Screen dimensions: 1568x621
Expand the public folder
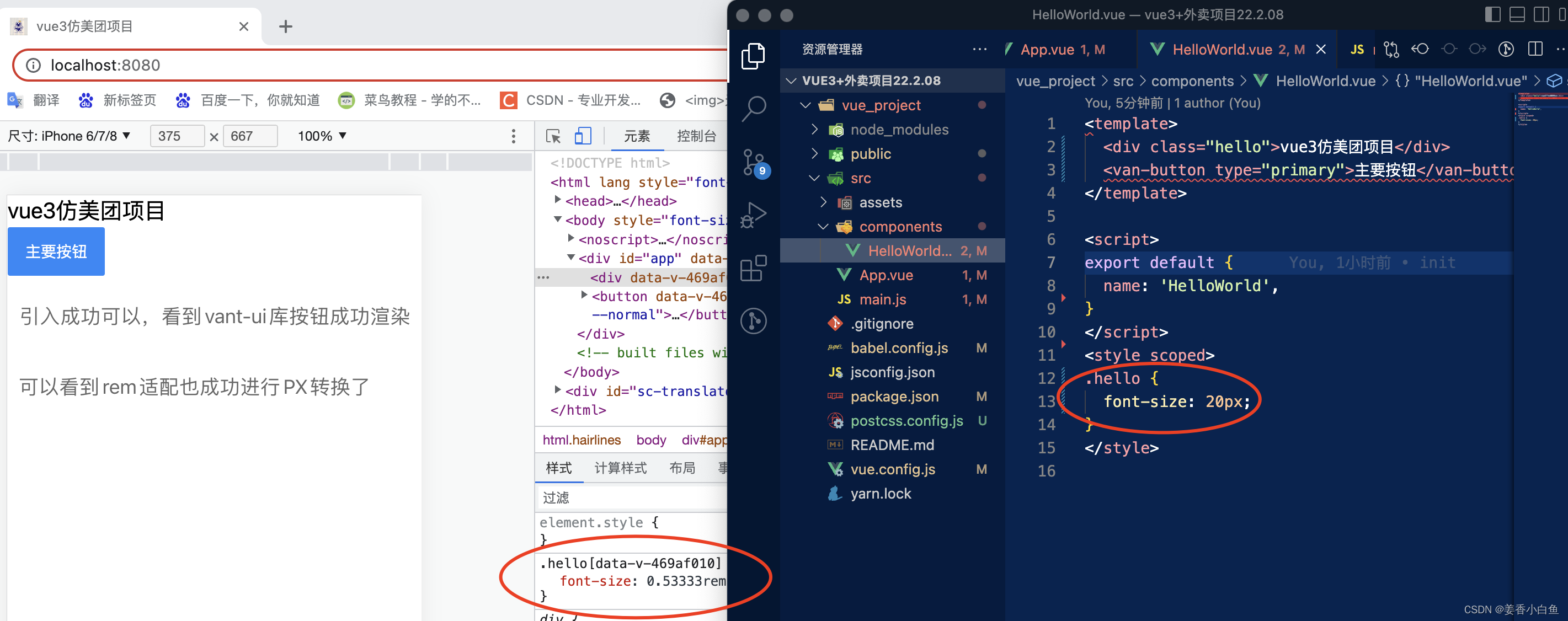(814, 154)
